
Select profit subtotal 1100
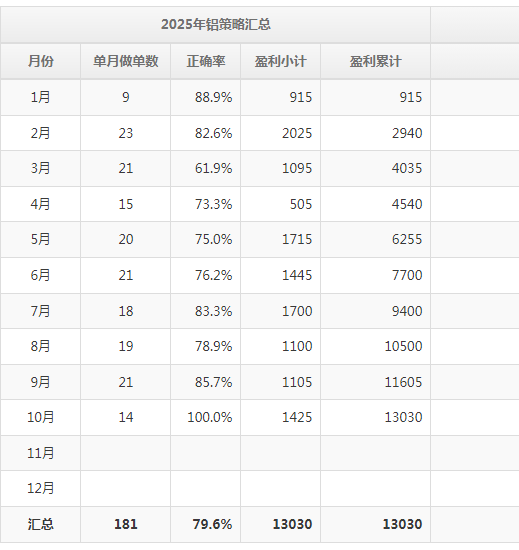[297, 346]
